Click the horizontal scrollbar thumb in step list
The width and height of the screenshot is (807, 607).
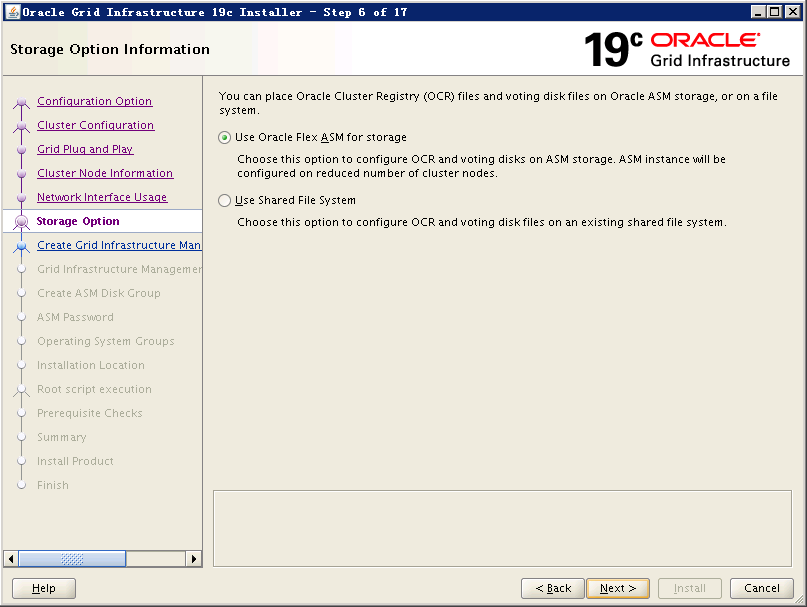[x=72, y=559]
